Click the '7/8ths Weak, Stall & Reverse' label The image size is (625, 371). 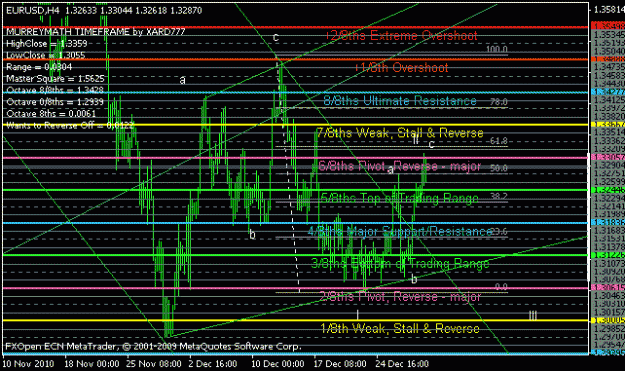tap(400, 133)
